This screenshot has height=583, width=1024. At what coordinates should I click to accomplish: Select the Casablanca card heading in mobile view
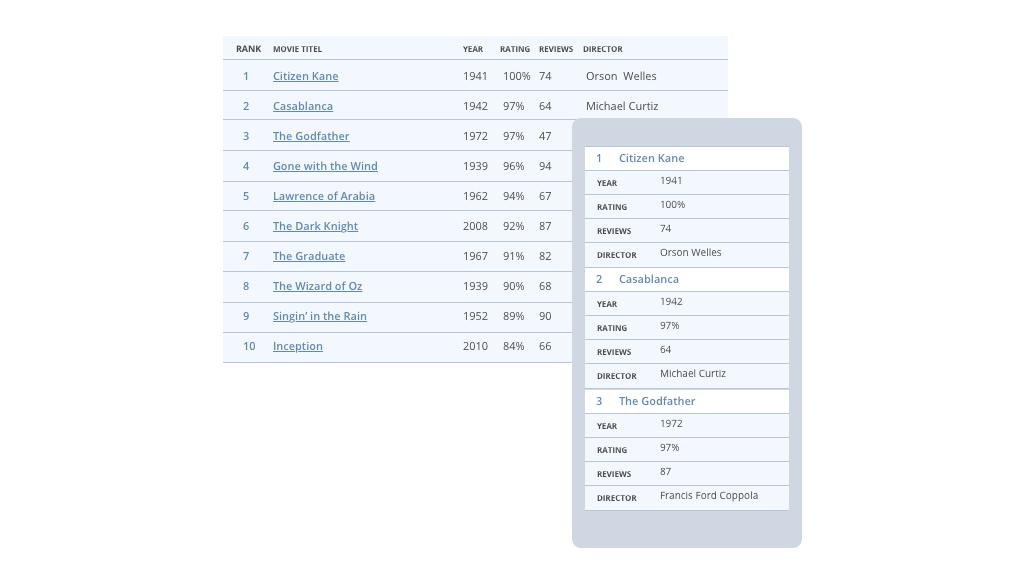[648, 279]
